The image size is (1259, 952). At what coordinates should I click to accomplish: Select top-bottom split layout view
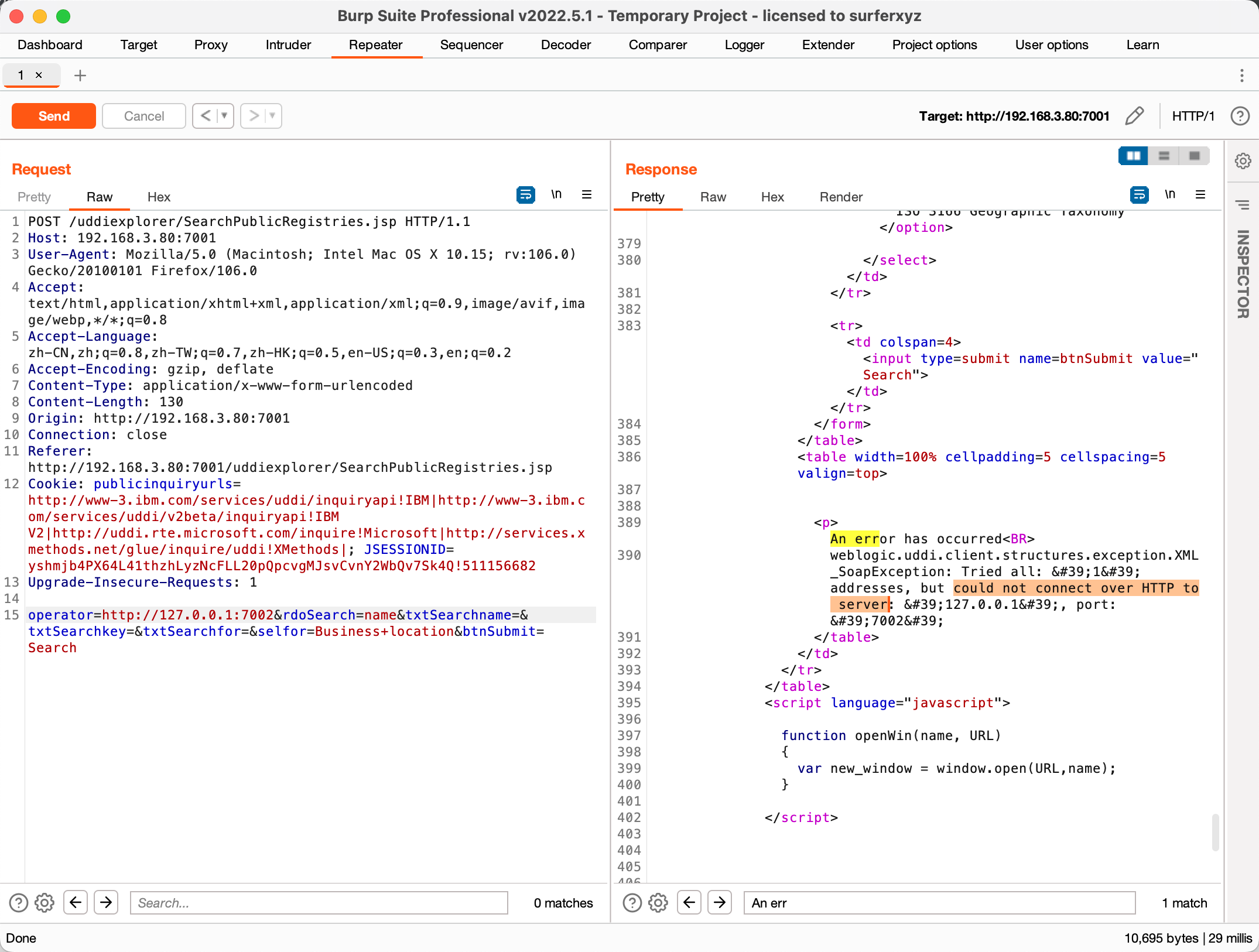click(x=1164, y=156)
